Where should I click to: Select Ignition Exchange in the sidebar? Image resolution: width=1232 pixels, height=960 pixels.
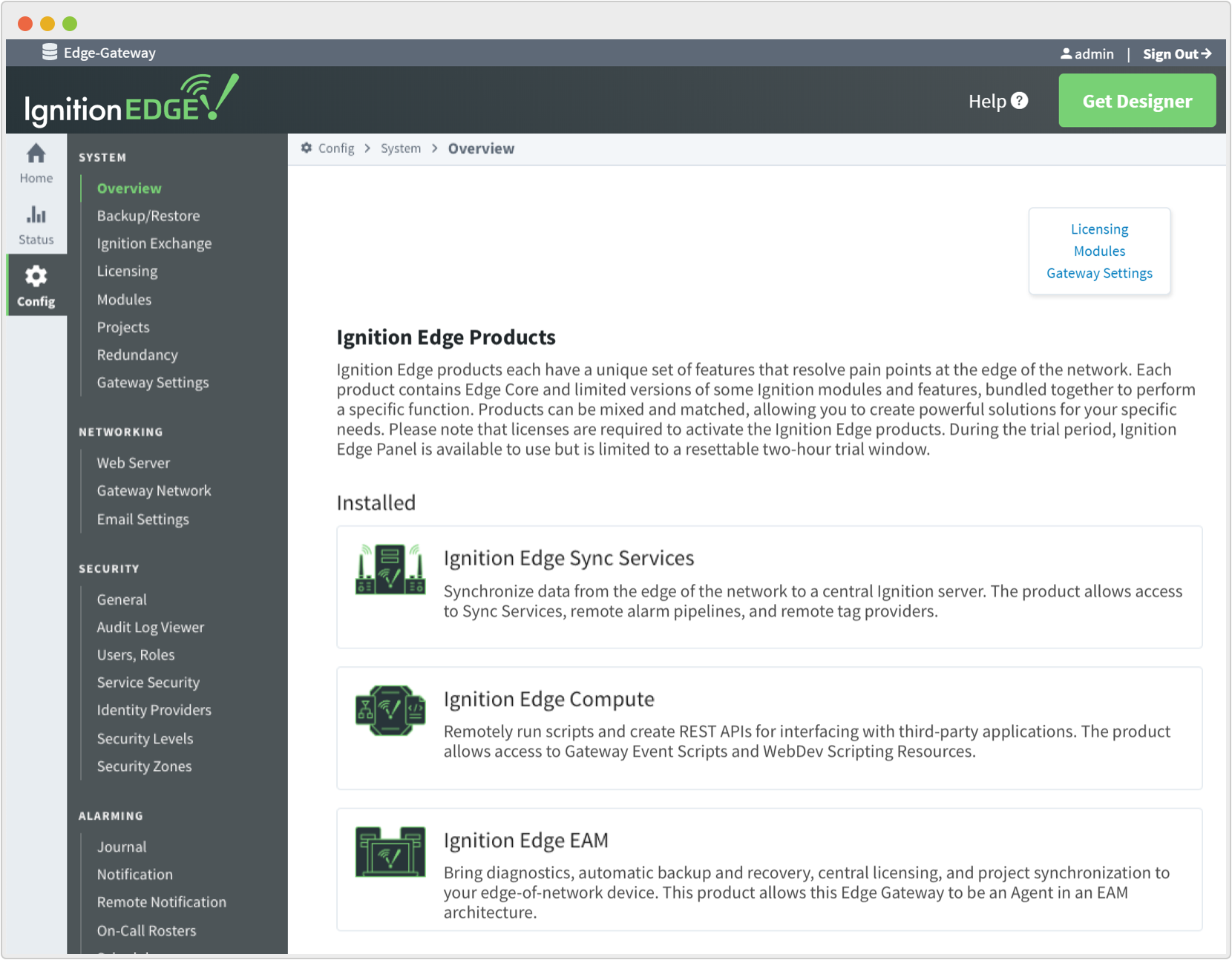154,243
